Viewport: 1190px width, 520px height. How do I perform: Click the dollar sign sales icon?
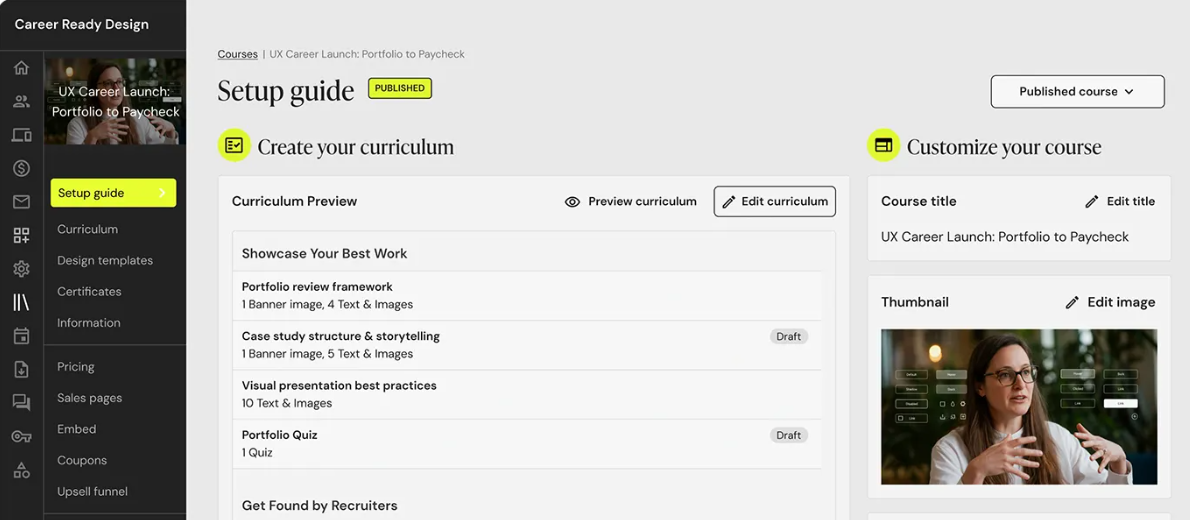pyautogui.click(x=21, y=168)
